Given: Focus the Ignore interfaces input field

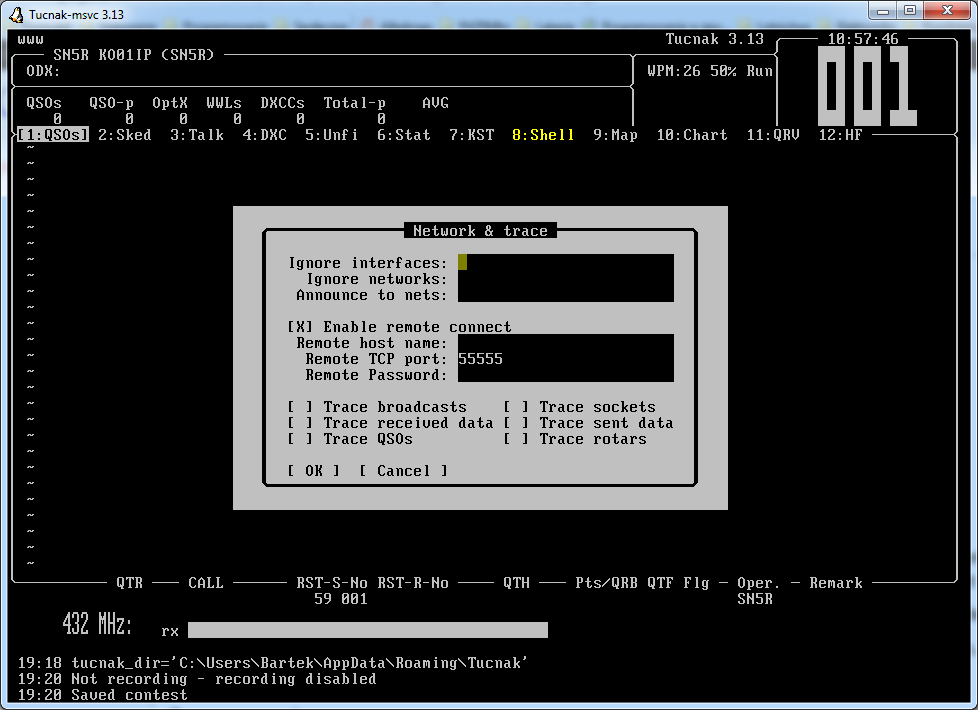Looking at the screenshot, I should (x=566, y=262).
